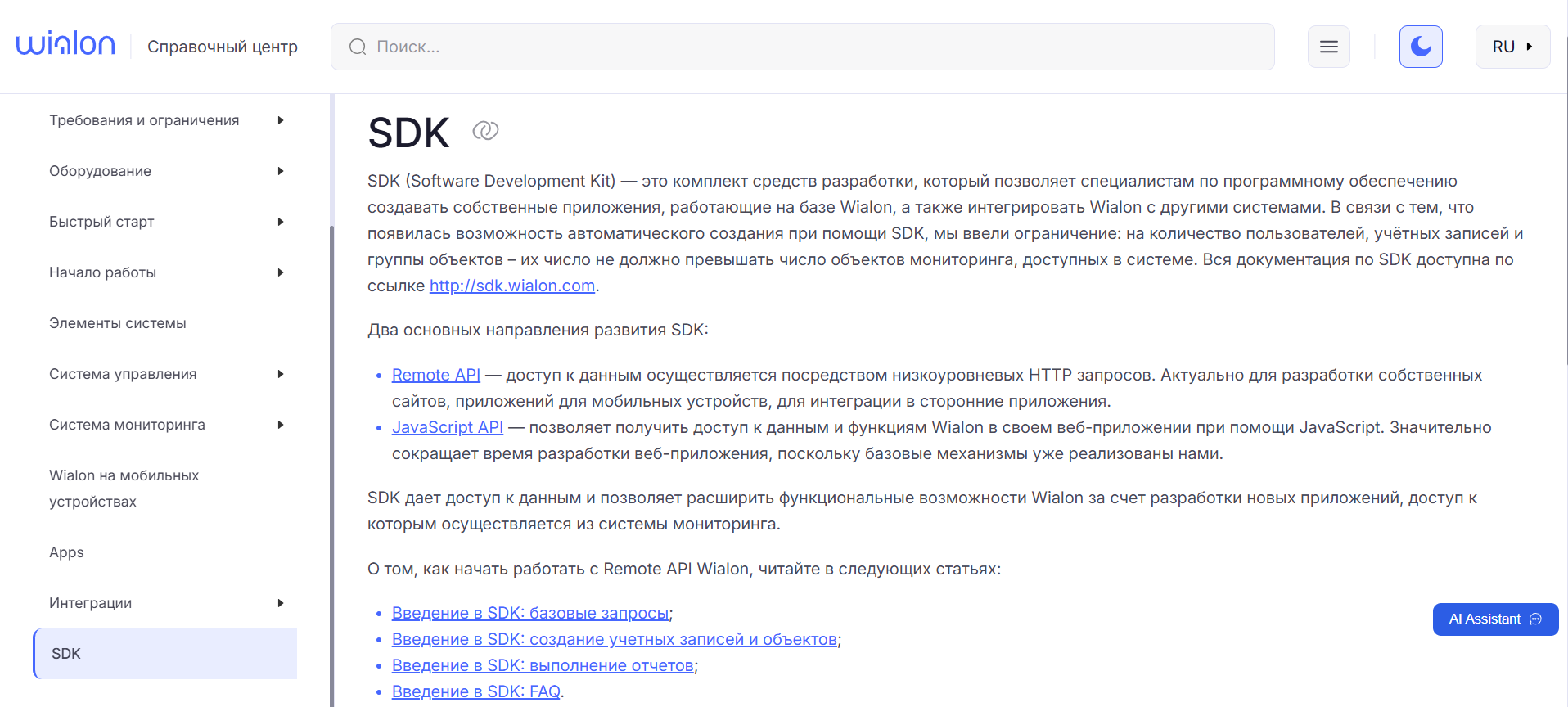Select the SDK sidebar item
The width and height of the screenshot is (1568, 707).
point(66,654)
